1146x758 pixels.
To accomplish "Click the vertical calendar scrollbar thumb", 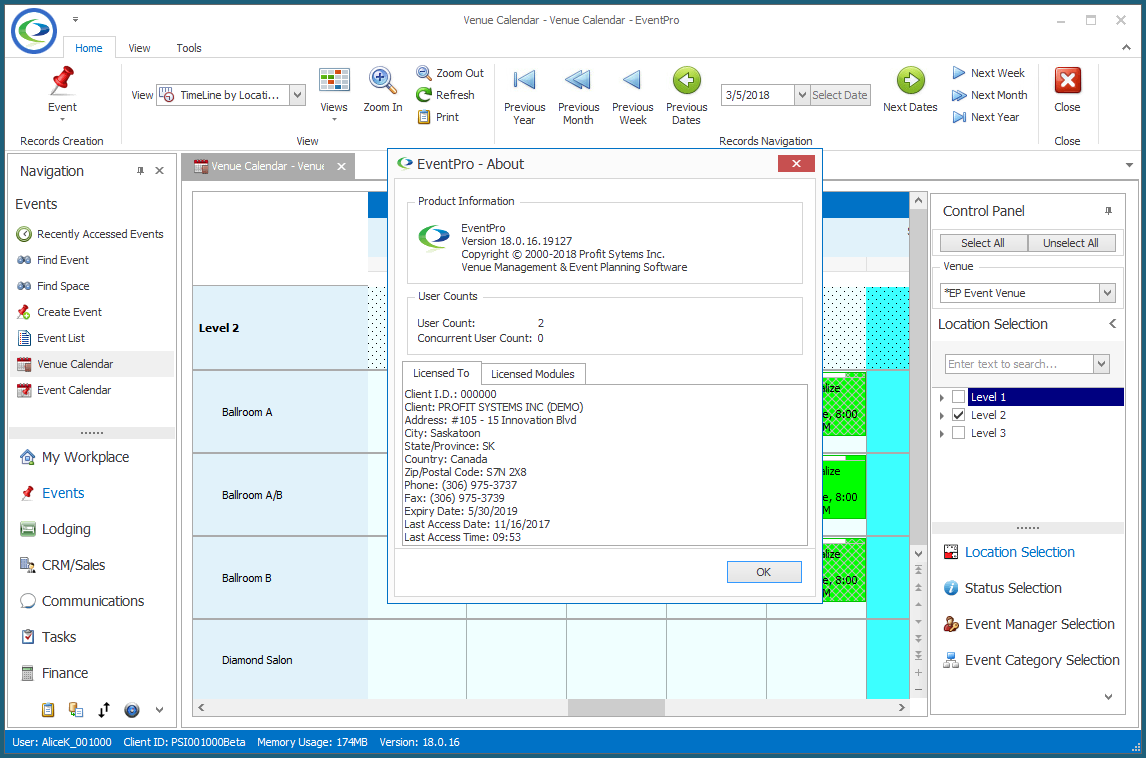I will (x=918, y=376).
